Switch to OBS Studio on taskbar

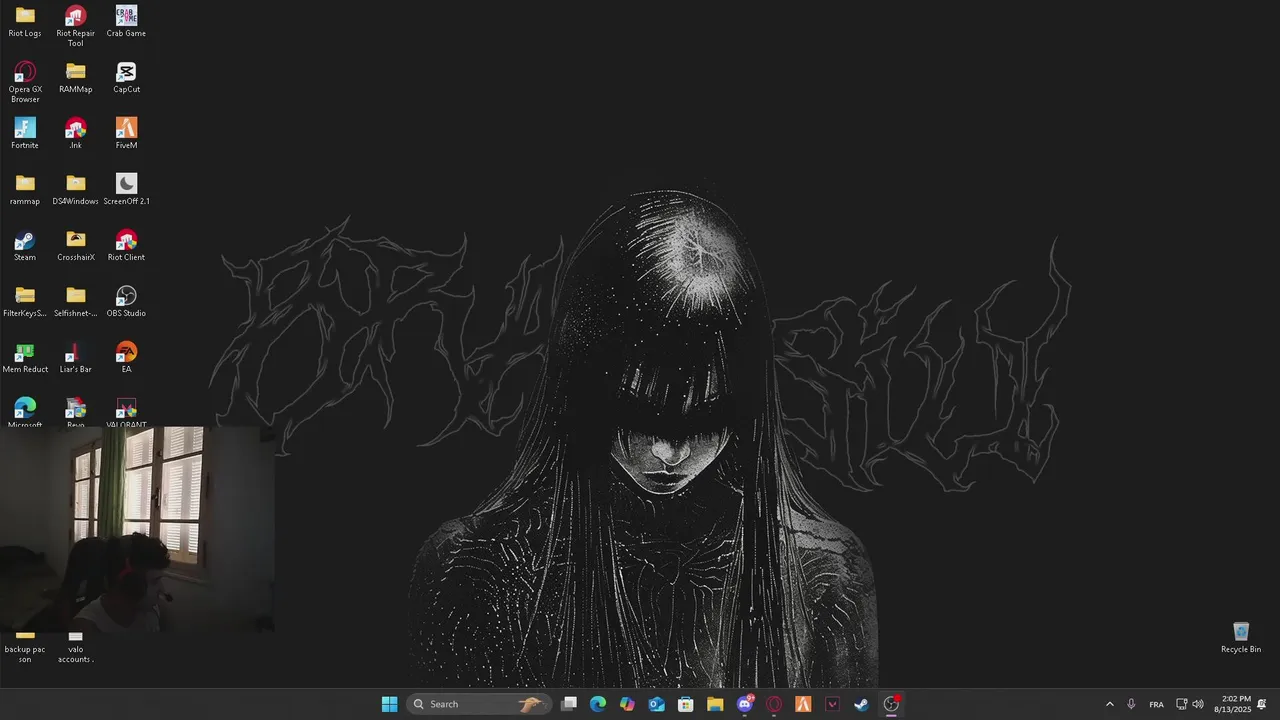pyautogui.click(x=891, y=704)
